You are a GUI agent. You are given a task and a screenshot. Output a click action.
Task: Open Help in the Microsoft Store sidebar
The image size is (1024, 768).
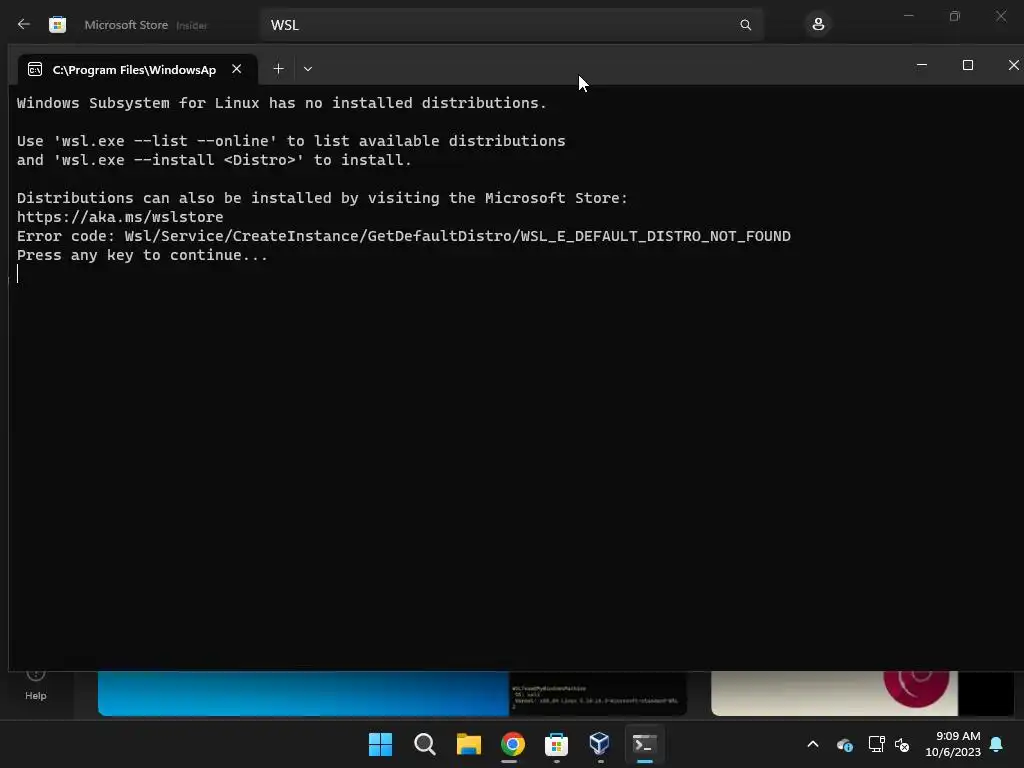coord(36,686)
